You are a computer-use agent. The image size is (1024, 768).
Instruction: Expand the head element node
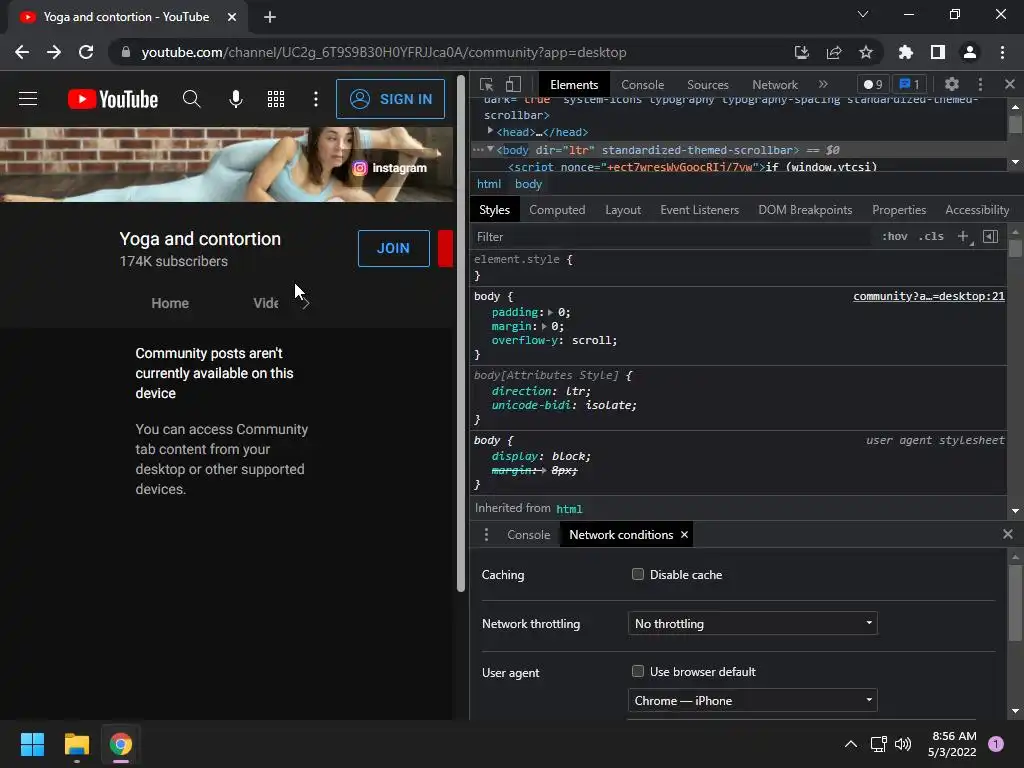pos(490,131)
